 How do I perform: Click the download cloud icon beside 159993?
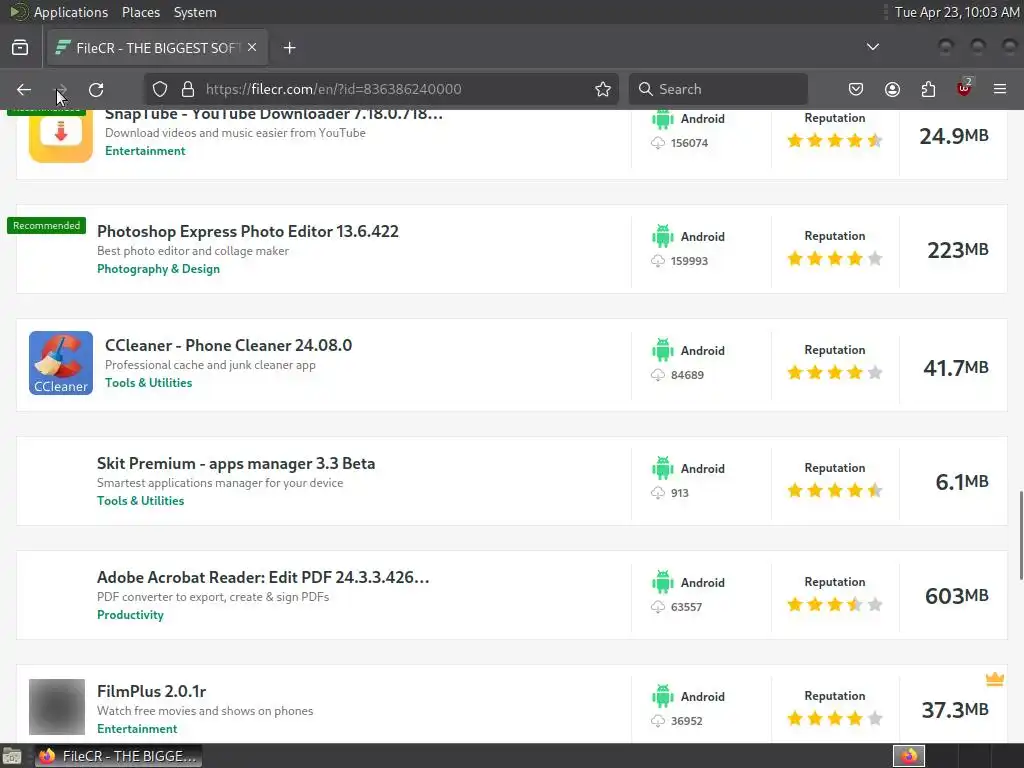coord(658,261)
